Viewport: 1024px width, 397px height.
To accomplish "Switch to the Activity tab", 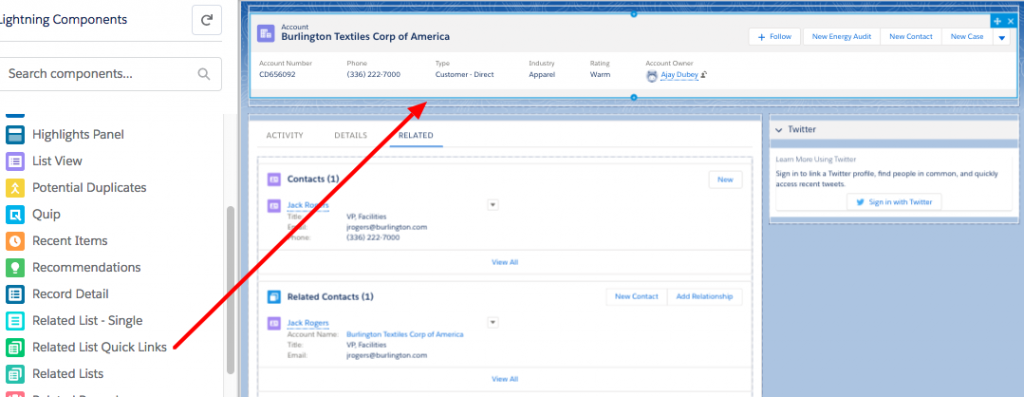I will pyautogui.click(x=285, y=136).
